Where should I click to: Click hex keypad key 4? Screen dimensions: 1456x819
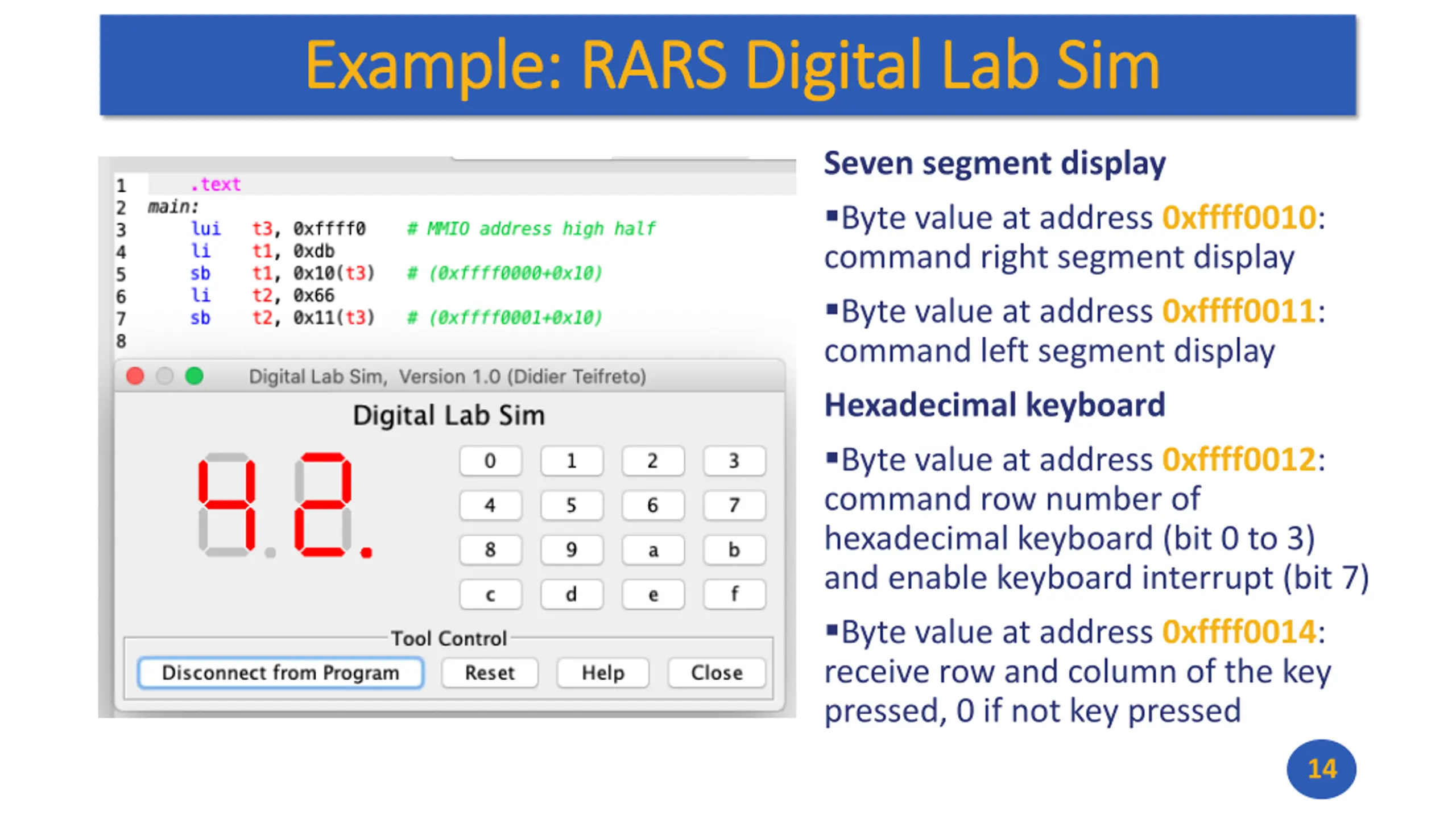pos(490,505)
